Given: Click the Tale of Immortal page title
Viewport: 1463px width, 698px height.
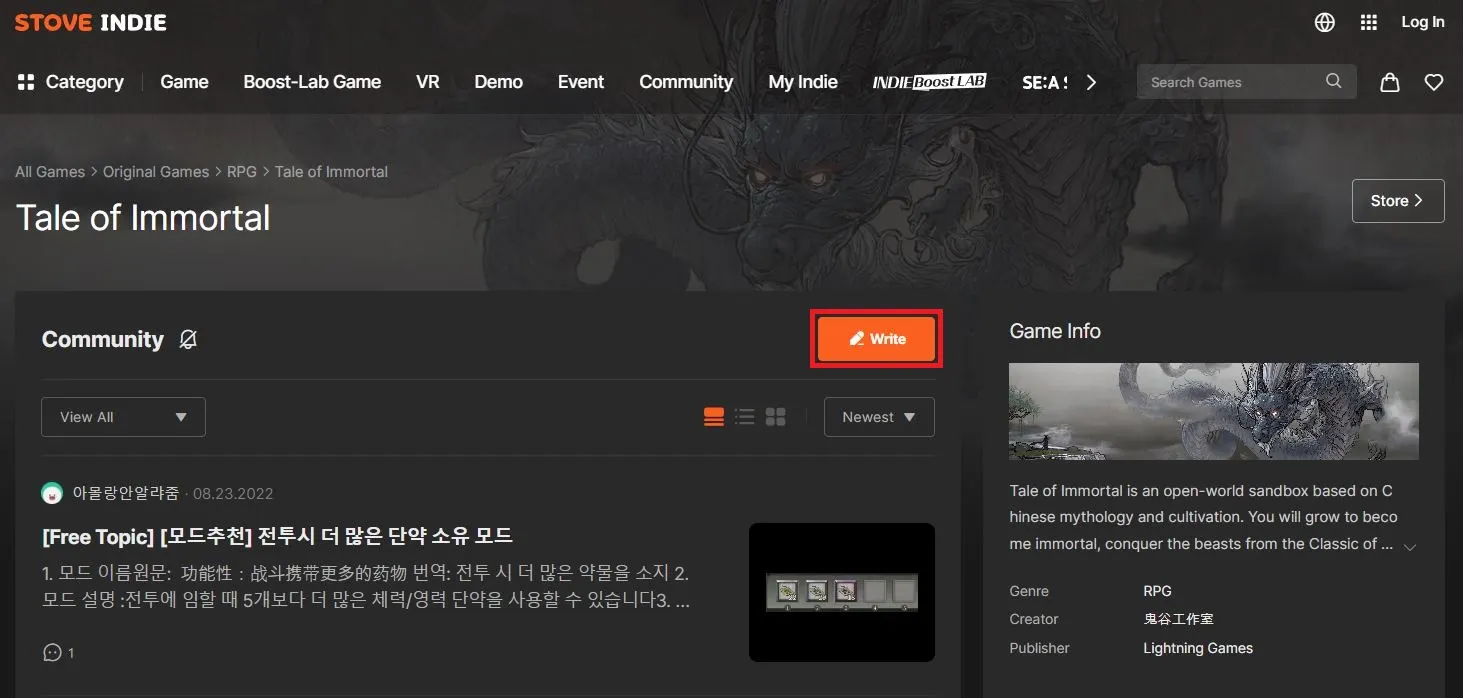Looking at the screenshot, I should click(x=143, y=218).
